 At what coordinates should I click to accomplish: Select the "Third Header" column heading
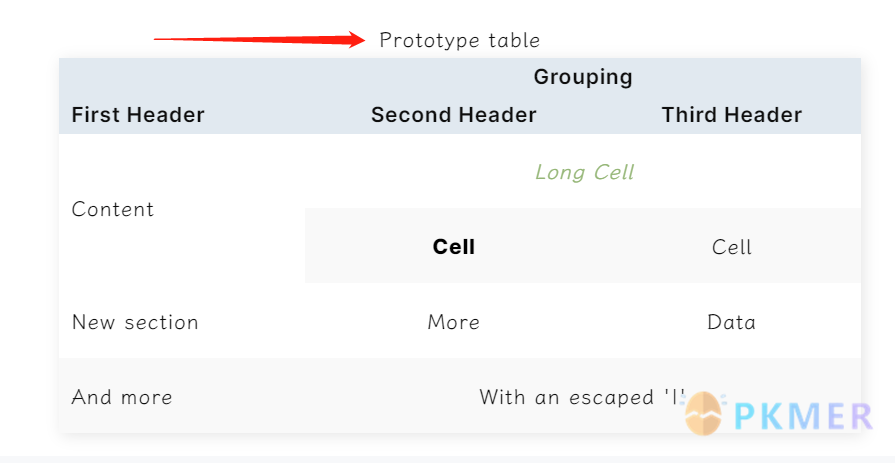pyautogui.click(x=732, y=115)
